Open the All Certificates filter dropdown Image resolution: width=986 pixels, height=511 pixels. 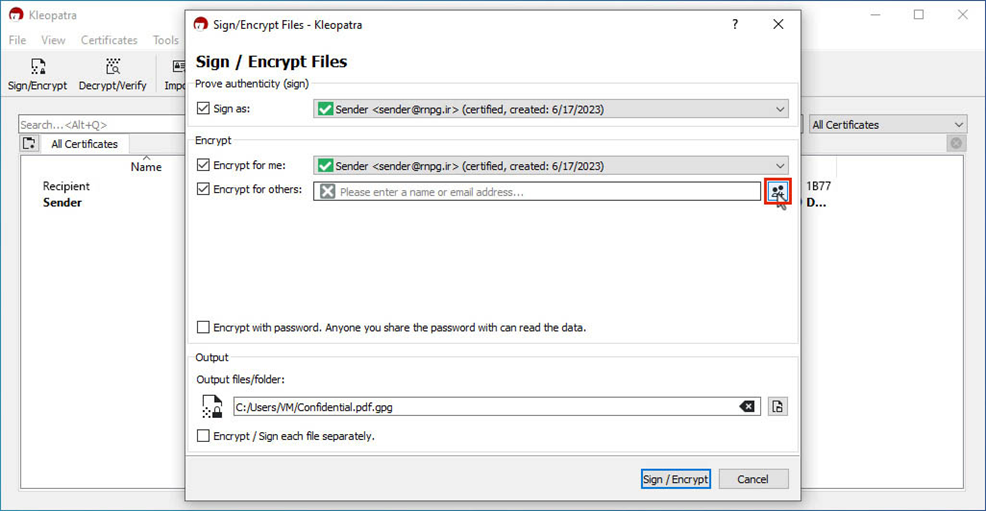click(887, 124)
